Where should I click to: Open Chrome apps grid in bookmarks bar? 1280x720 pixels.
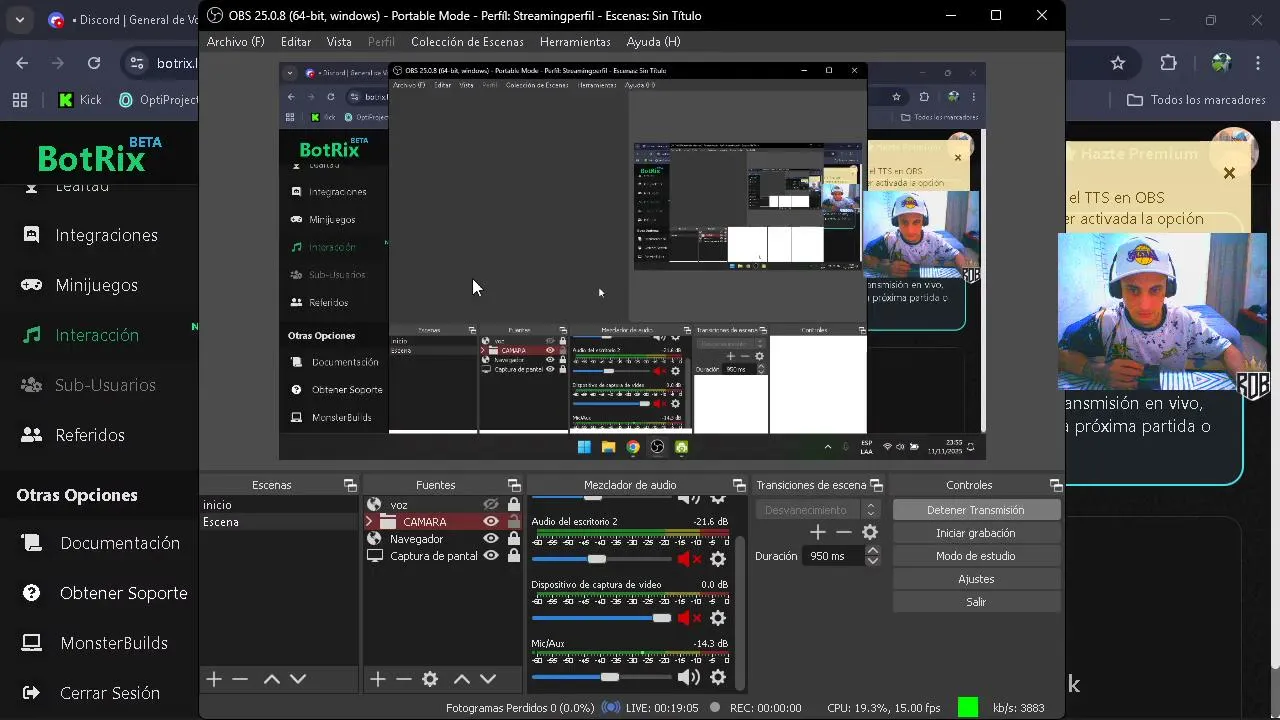coord(20,100)
